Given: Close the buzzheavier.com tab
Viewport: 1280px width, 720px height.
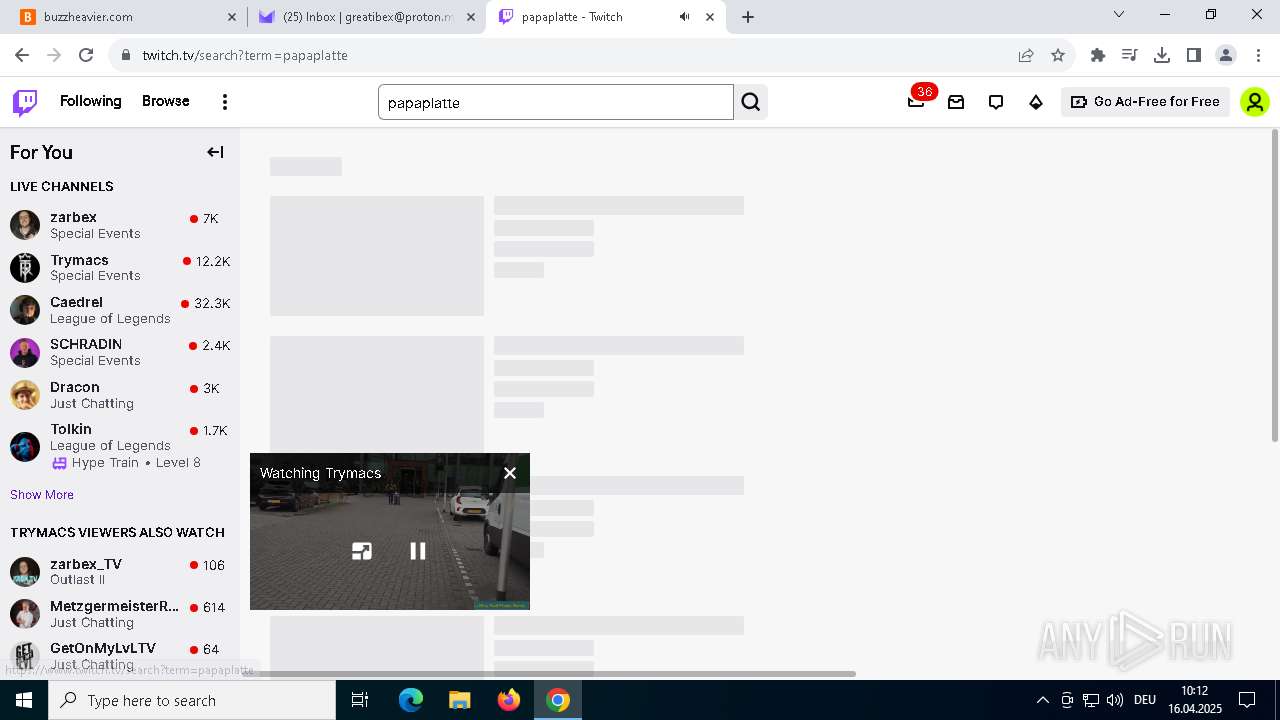Looking at the screenshot, I should [232, 17].
